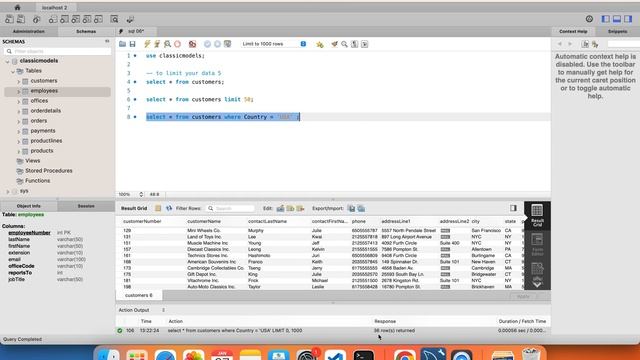The image size is (640, 360).
Task: Switch to Result Grid view panel
Action: point(537,215)
